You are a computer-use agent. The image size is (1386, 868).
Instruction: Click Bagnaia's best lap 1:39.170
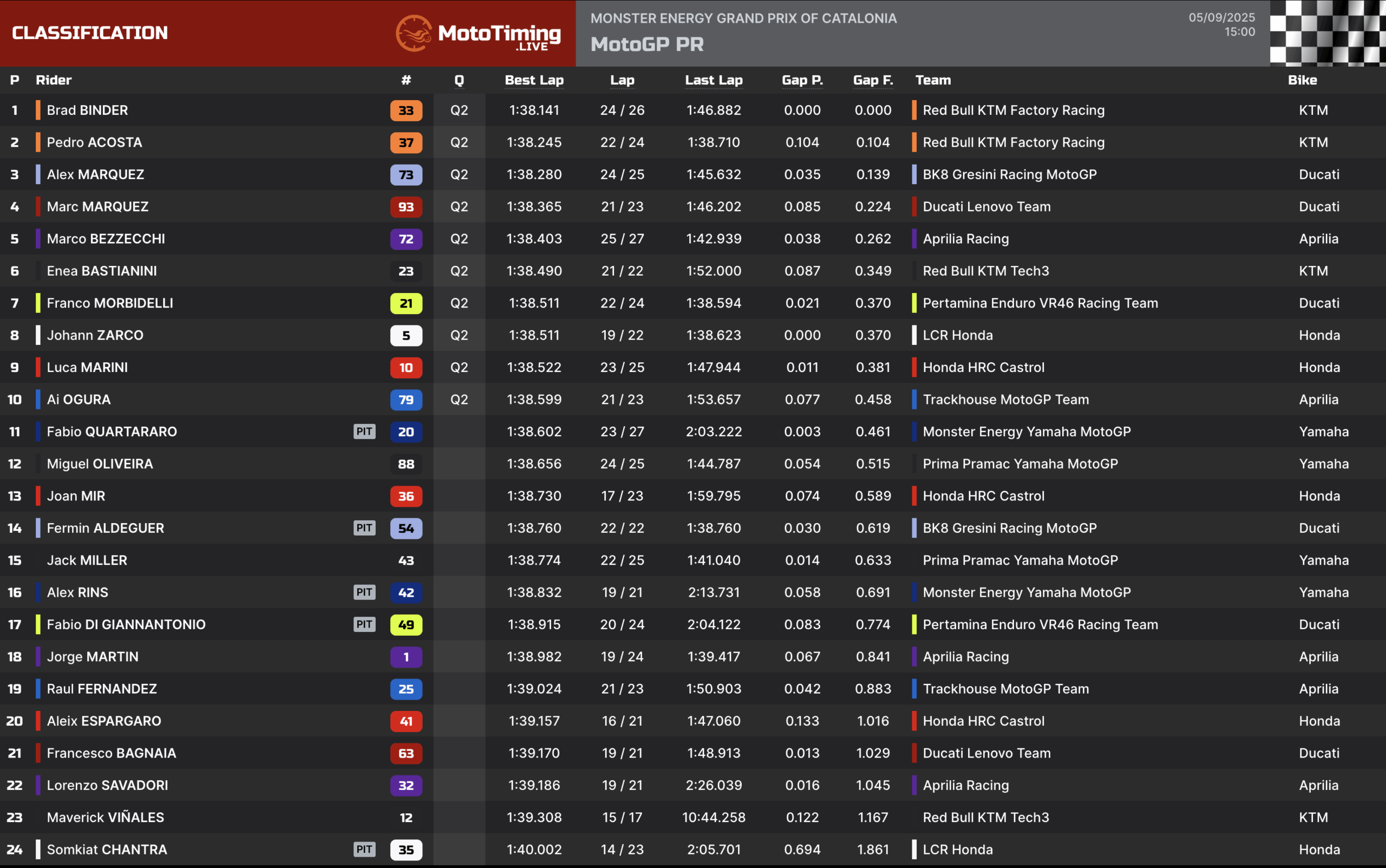point(534,753)
